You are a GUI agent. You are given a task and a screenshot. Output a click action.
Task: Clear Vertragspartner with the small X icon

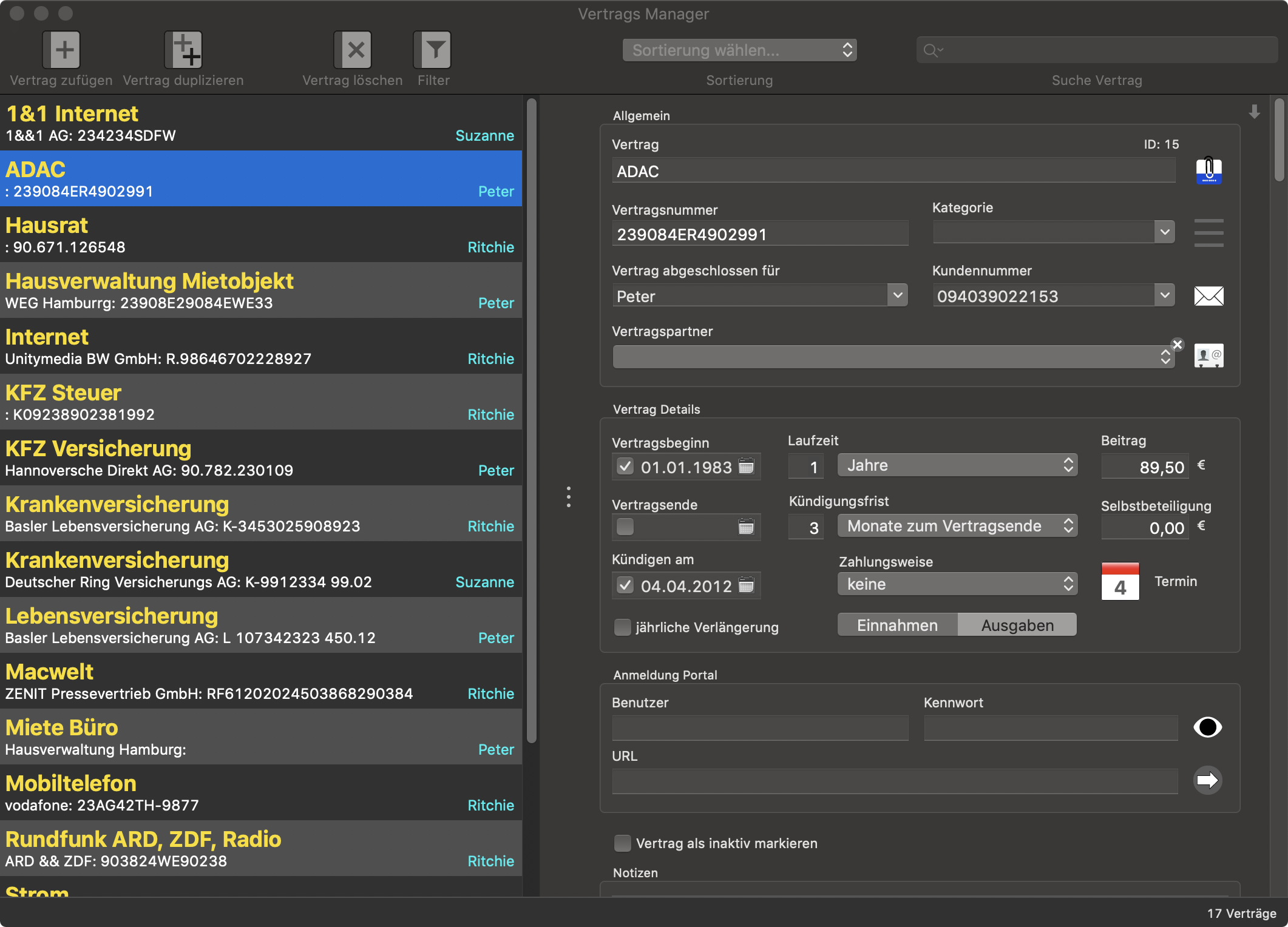point(1178,345)
